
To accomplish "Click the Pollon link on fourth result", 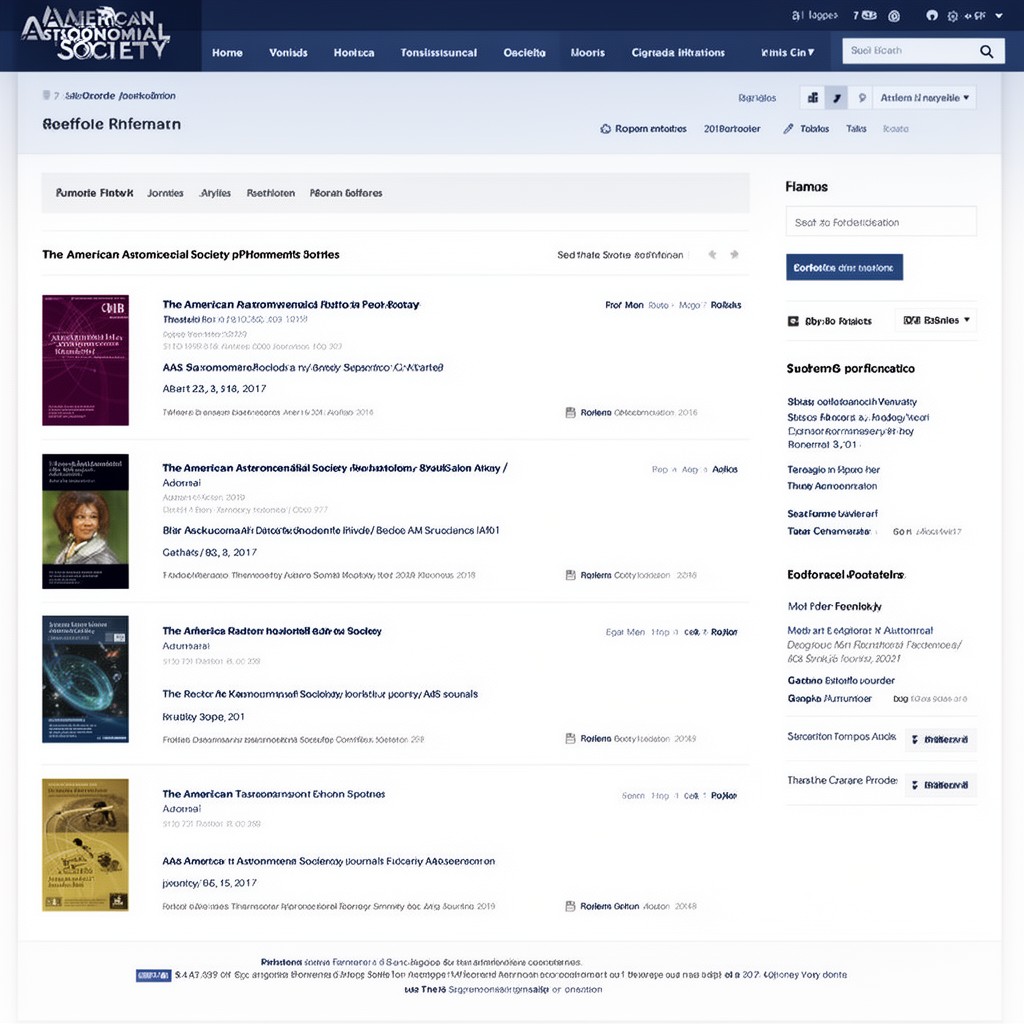I will [724, 796].
